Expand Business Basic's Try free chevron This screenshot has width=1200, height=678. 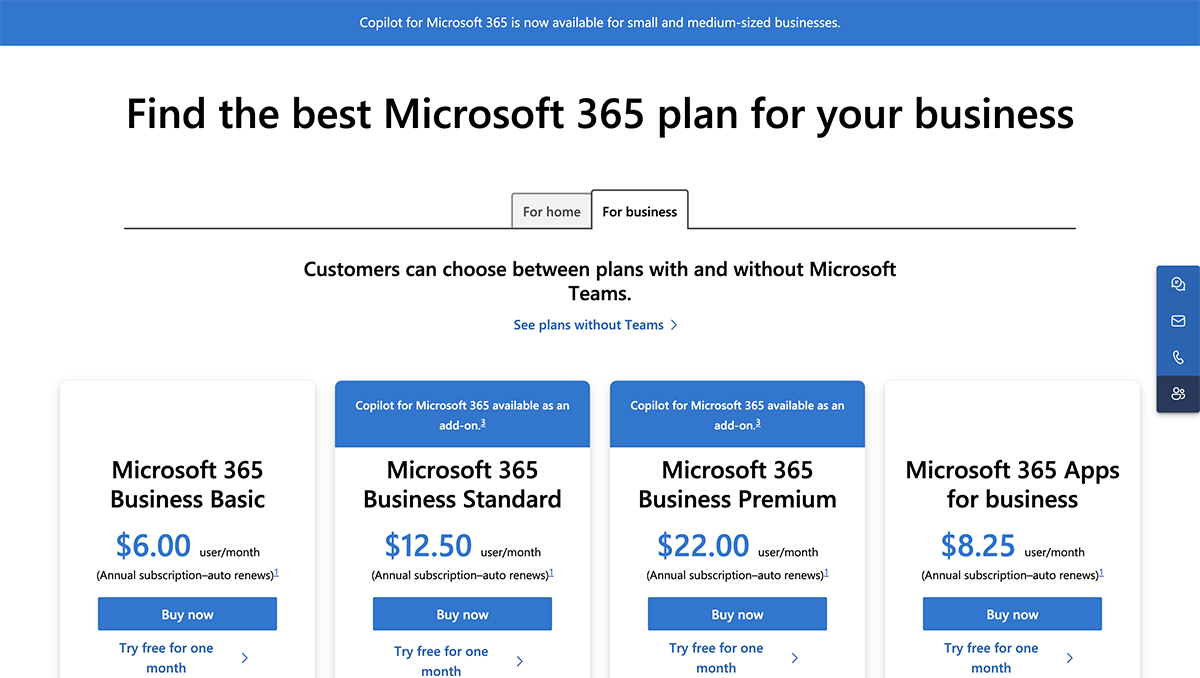(x=244, y=658)
